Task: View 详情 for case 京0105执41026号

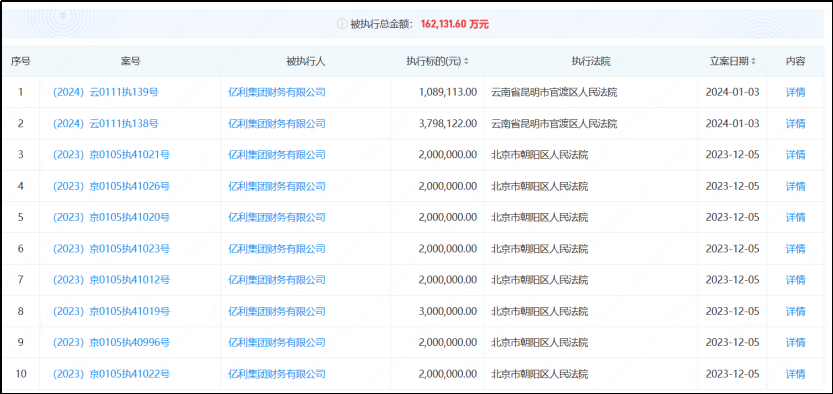Action: tap(795, 186)
